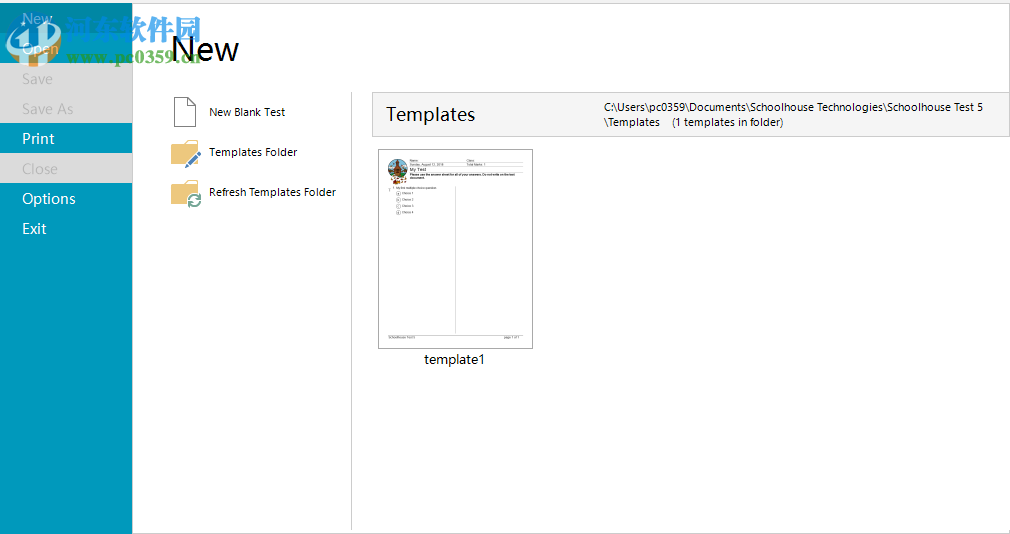This screenshot has width=1010, height=534.
Task: Click Close in the sidebar menu
Action: pos(66,168)
